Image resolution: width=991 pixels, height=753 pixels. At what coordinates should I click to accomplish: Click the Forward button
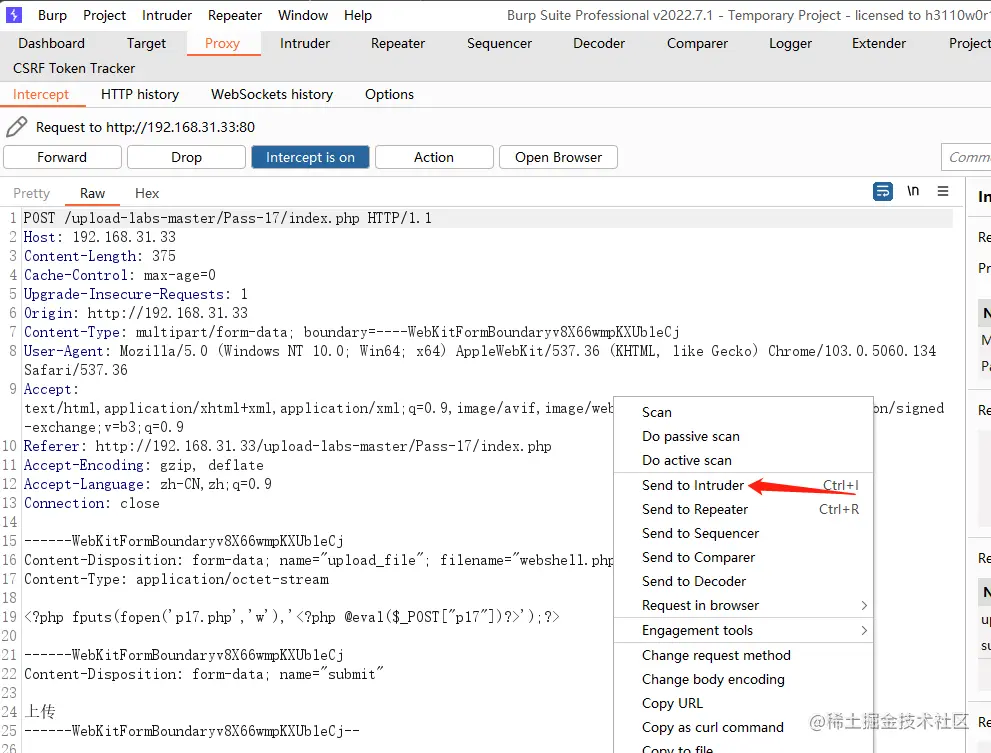pyautogui.click(x=62, y=157)
